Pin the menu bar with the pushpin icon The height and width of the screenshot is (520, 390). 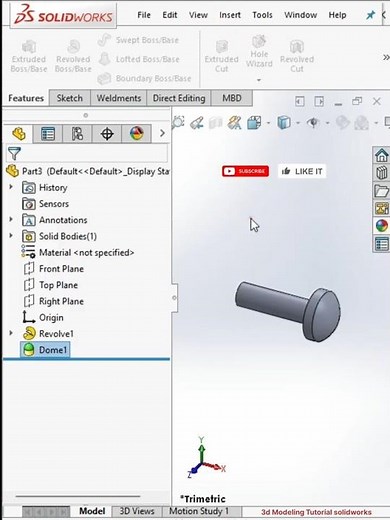[x=370, y=15]
